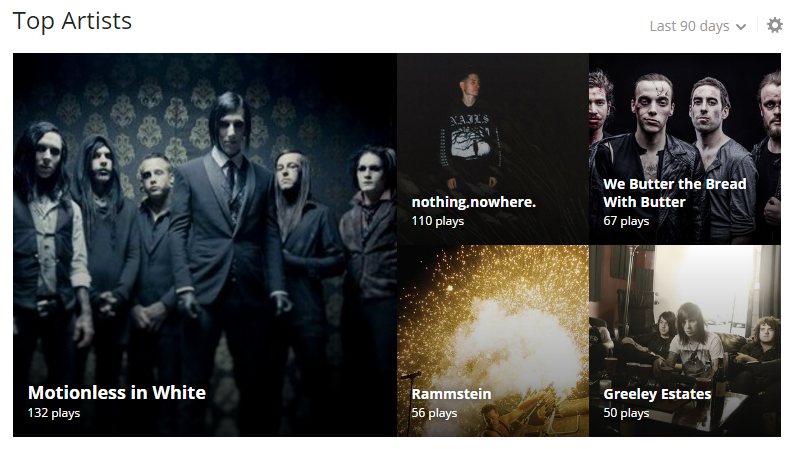The width and height of the screenshot is (791, 449).
Task: Open the settings gear icon
Action: coord(774,25)
